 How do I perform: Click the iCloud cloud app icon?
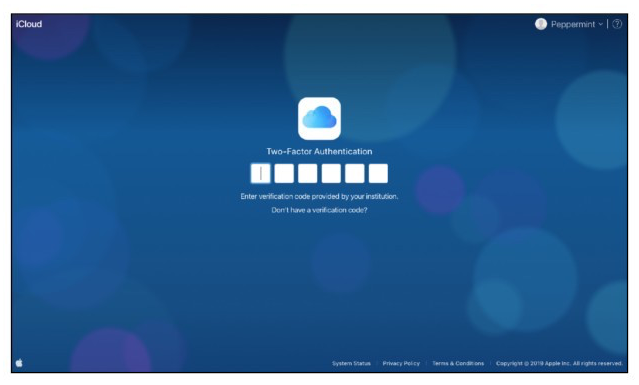(319, 119)
